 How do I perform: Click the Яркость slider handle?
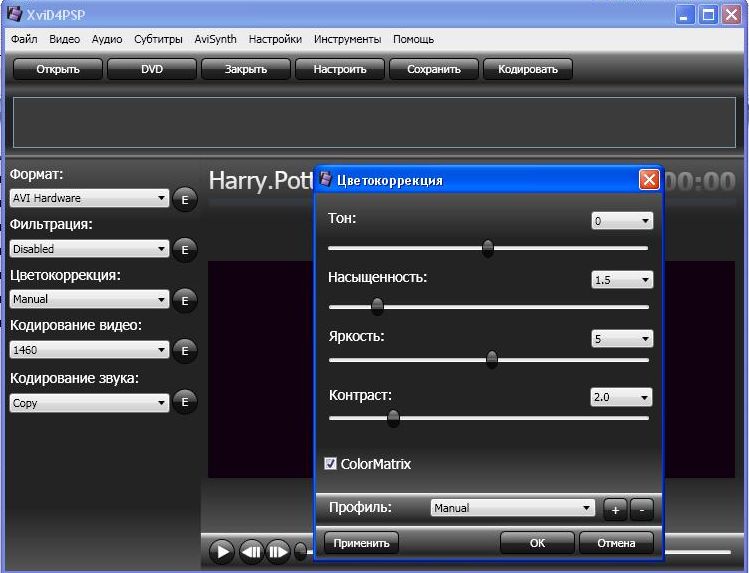point(492,359)
